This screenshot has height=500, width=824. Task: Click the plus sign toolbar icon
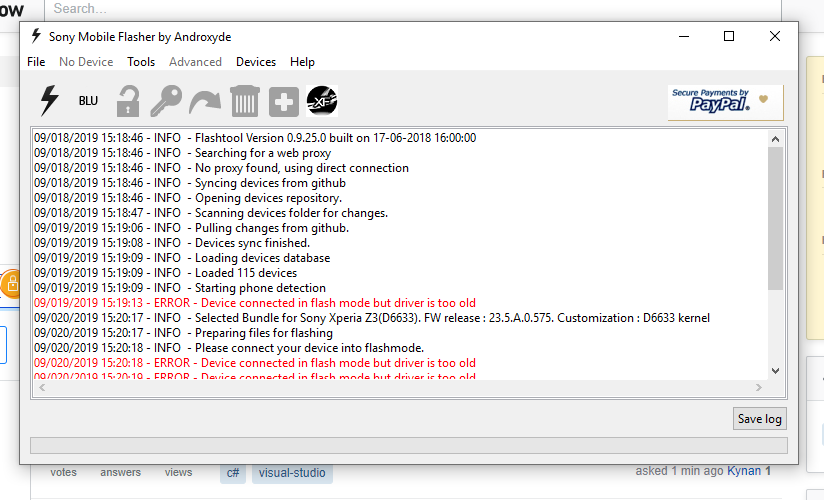click(284, 101)
